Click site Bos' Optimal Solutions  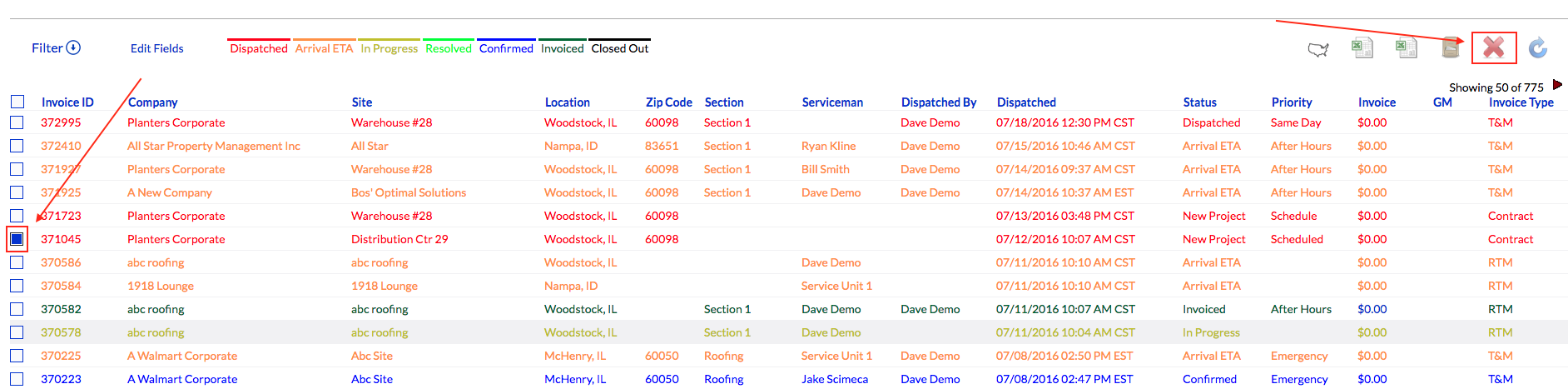[409, 192]
